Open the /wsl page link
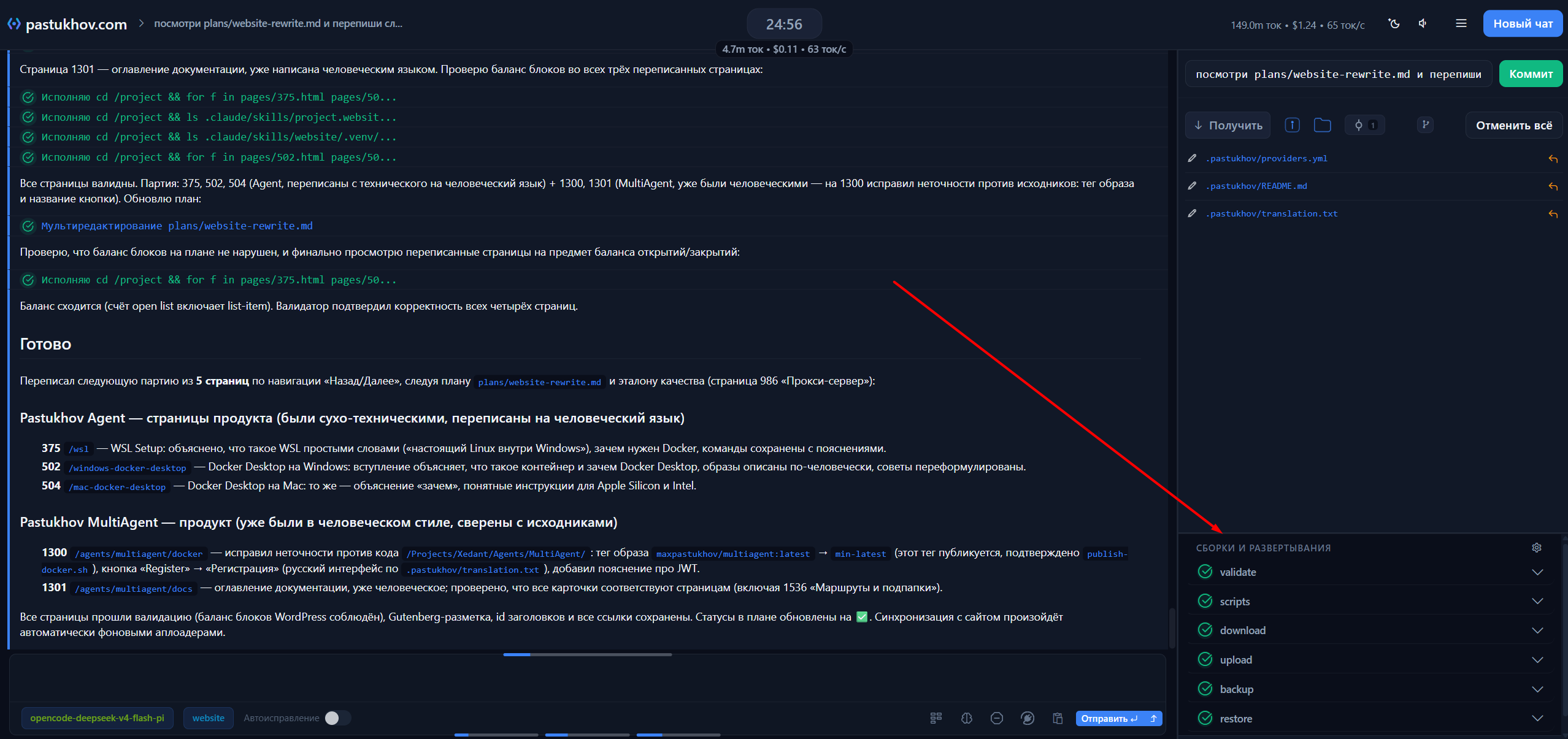The width and height of the screenshot is (1568, 739). click(x=79, y=449)
